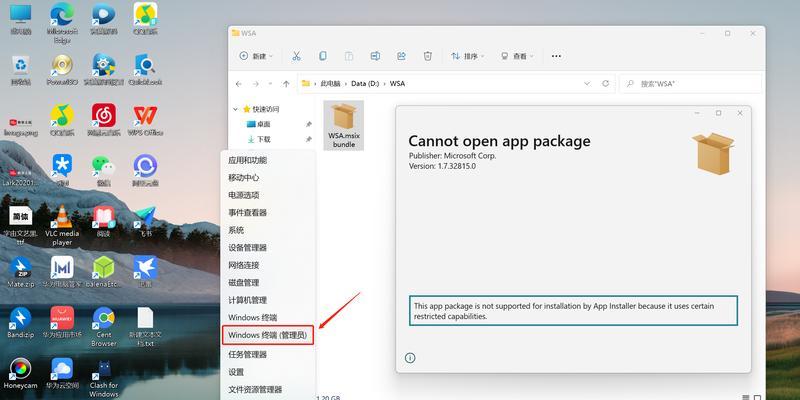This screenshot has width=800, height=400.
Task: Select Windows 终端 (管理员) from the menu
Action: pyautogui.click(x=268, y=335)
